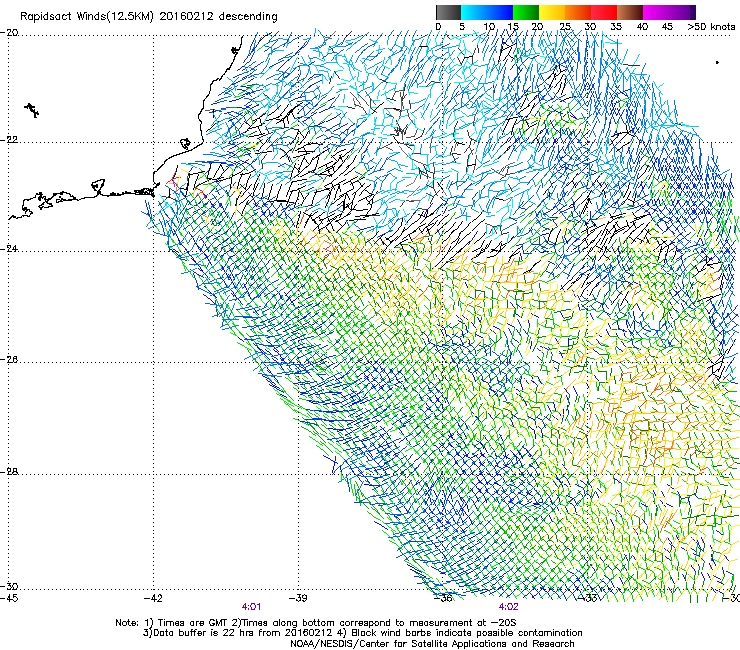
Task: Click the small island outline near -44.5 longitude
Action: pyautogui.click(x=32, y=110)
